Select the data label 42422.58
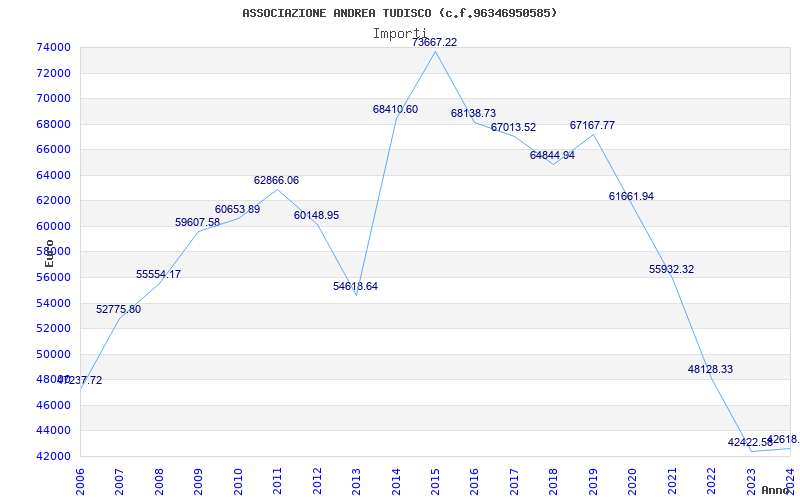This screenshot has width=800, height=500. point(750,442)
